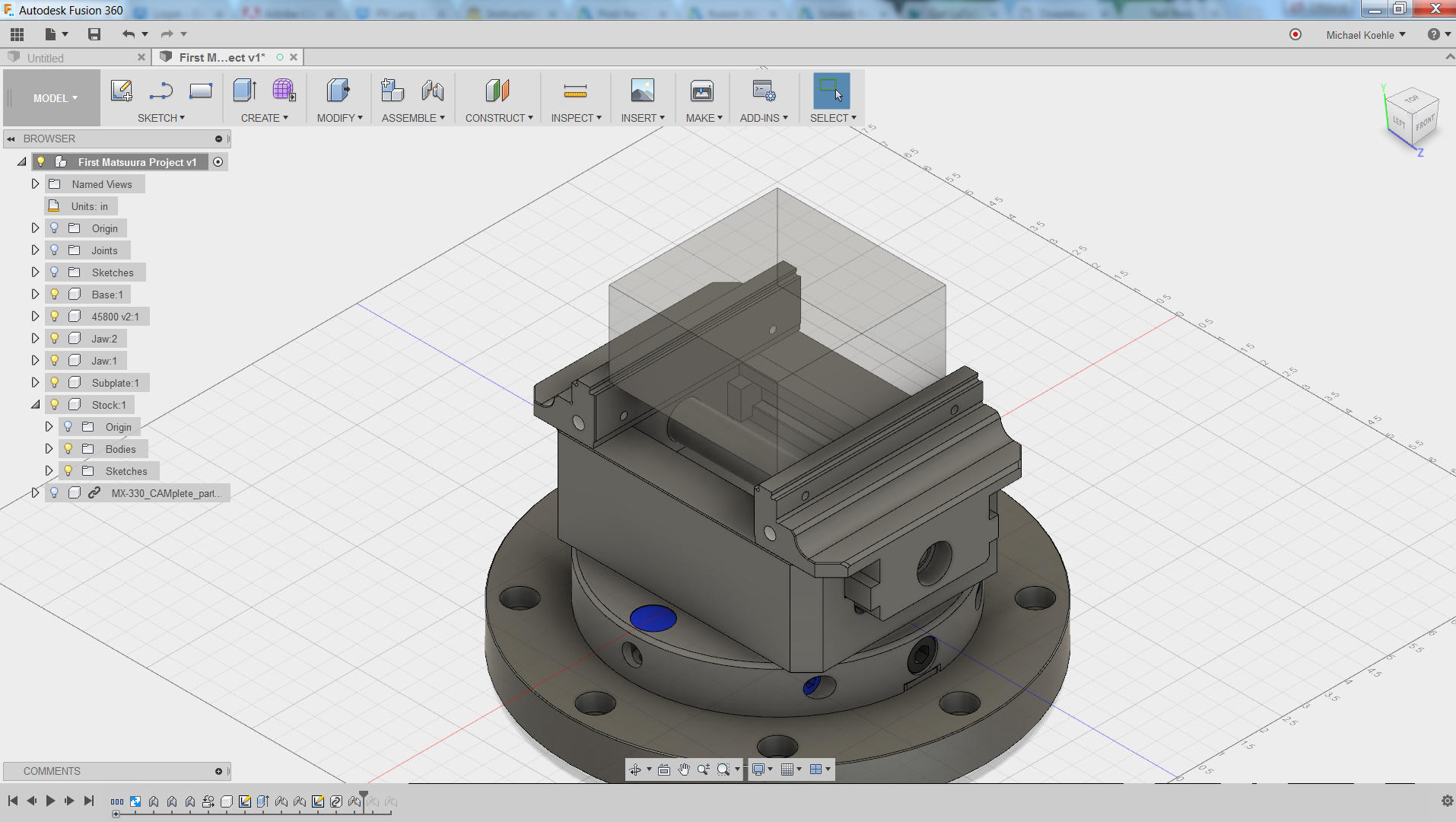1456x822 pixels.
Task: Collapse the Stock:1 component tree
Action: [x=35, y=404]
